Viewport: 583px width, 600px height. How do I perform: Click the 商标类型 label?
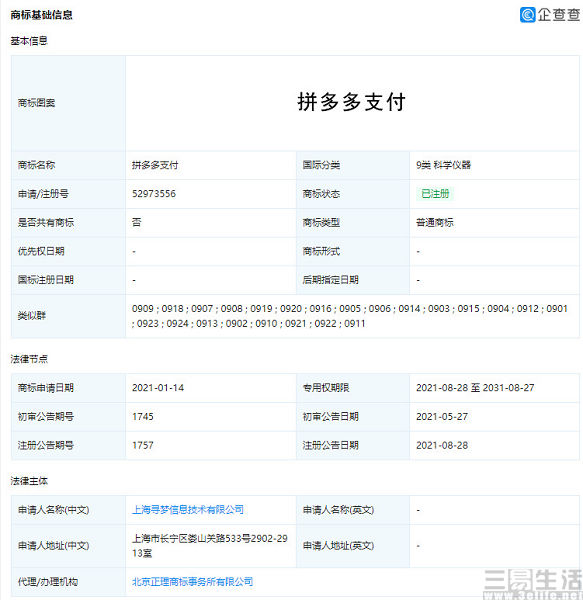click(x=321, y=222)
